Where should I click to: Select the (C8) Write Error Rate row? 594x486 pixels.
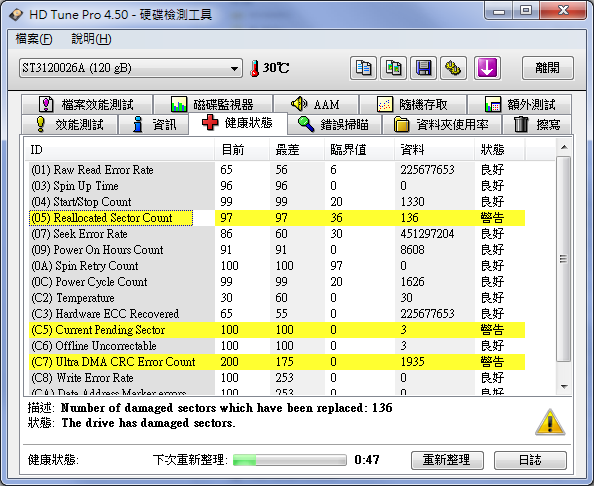277,378
